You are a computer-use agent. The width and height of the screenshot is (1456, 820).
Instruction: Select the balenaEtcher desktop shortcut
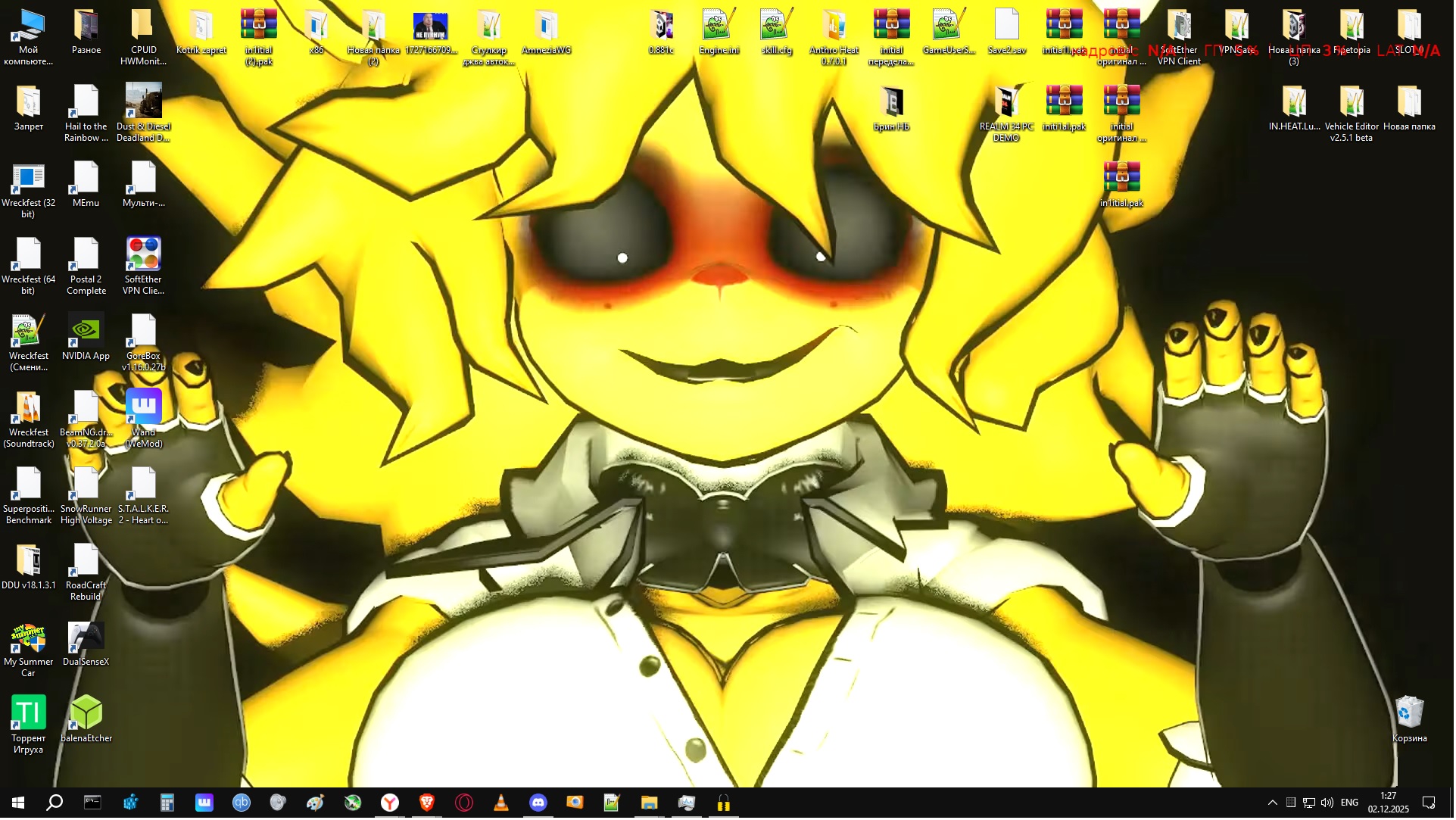[86, 720]
